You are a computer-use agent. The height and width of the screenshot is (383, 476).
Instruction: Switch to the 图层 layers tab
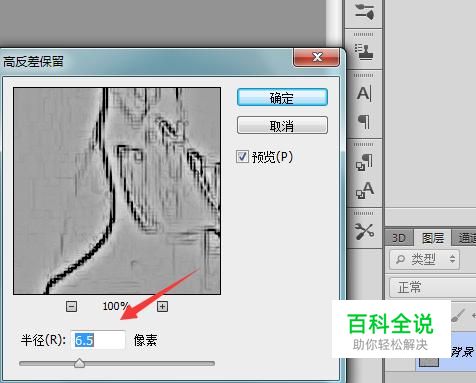point(433,238)
